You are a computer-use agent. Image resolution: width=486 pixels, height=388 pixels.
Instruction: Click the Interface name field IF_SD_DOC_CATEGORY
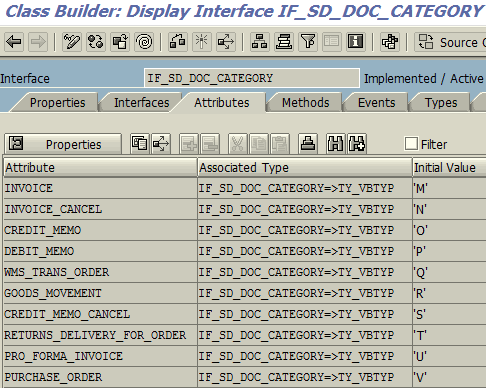point(252,78)
